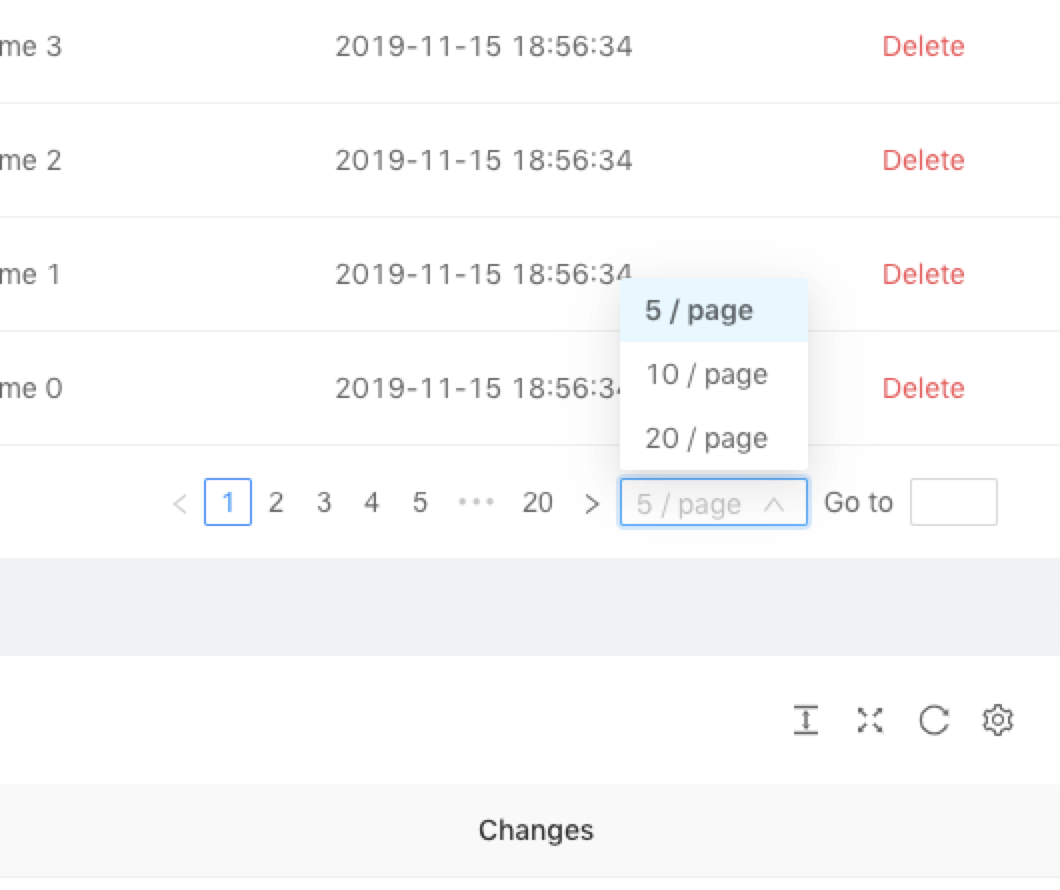Screen dimensions: 1060x890
Task: Select the "10 / page" option
Action: click(707, 374)
